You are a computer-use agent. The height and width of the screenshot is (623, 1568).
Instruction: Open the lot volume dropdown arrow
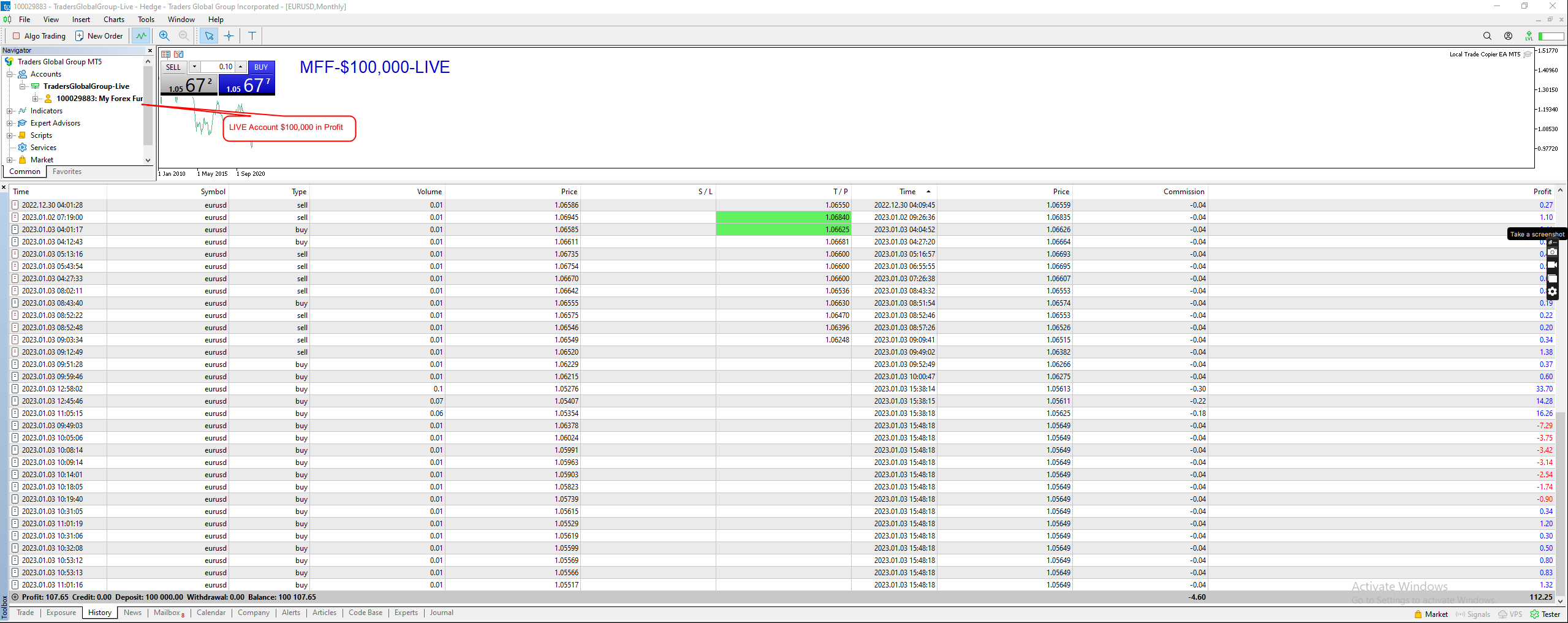194,67
